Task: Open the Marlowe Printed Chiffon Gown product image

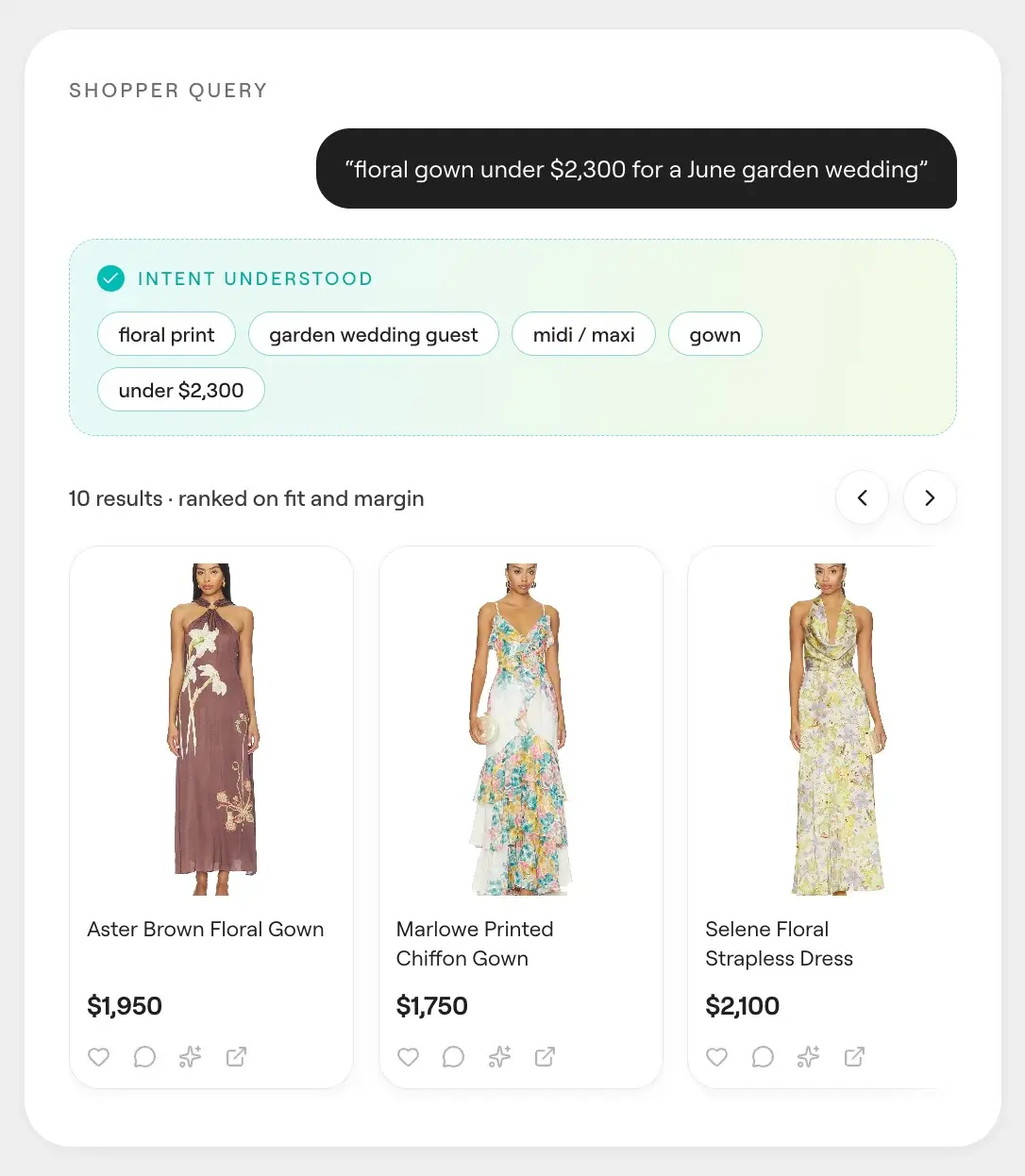Action: 521,729
